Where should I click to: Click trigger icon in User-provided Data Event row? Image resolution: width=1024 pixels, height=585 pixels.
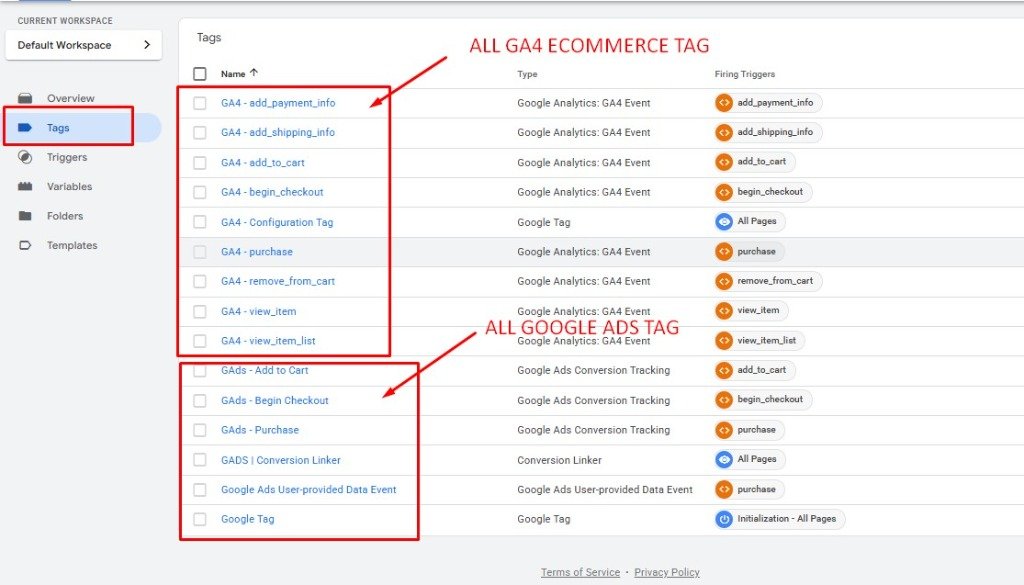[x=724, y=489]
